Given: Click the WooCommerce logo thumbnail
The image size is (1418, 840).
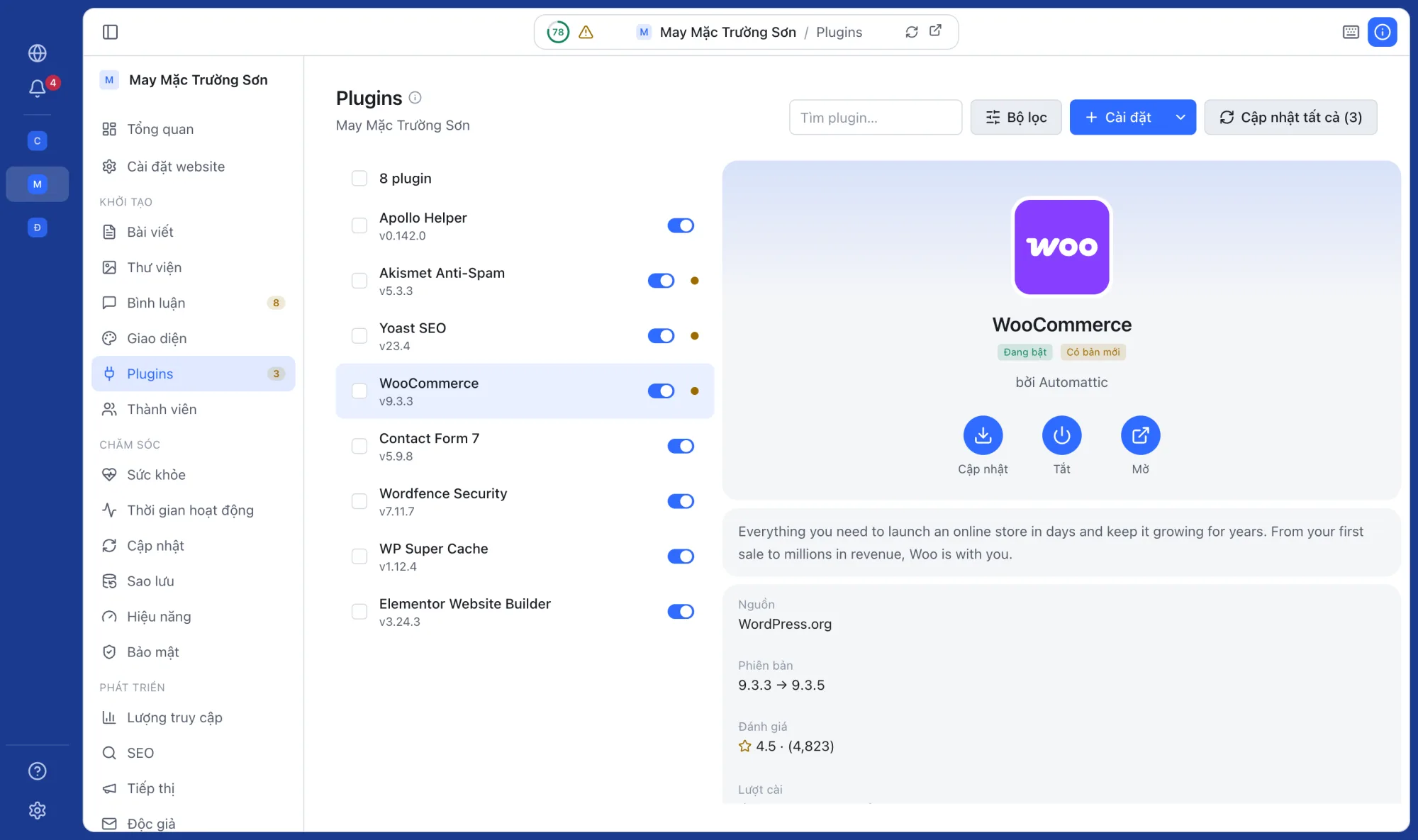Looking at the screenshot, I should [x=1061, y=247].
